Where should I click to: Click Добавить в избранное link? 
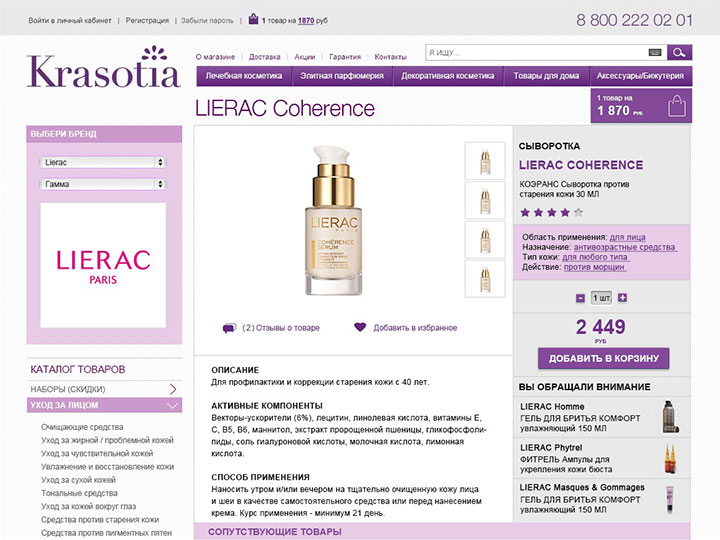pos(415,328)
